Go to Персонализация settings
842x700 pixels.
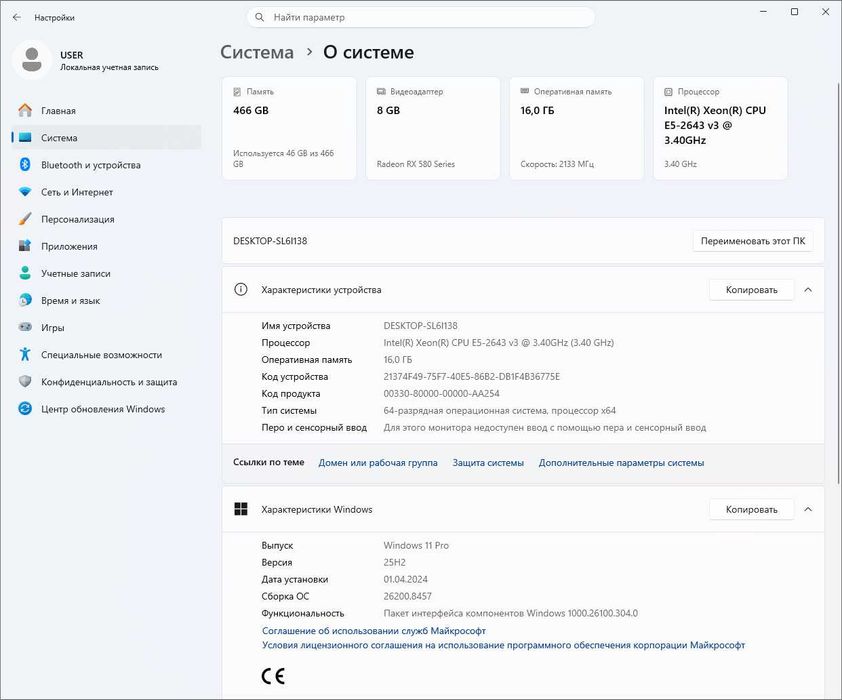[x=106, y=219]
